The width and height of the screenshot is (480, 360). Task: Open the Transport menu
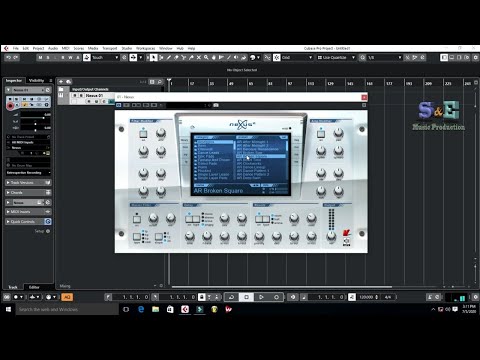pyautogui.click(x=110, y=48)
